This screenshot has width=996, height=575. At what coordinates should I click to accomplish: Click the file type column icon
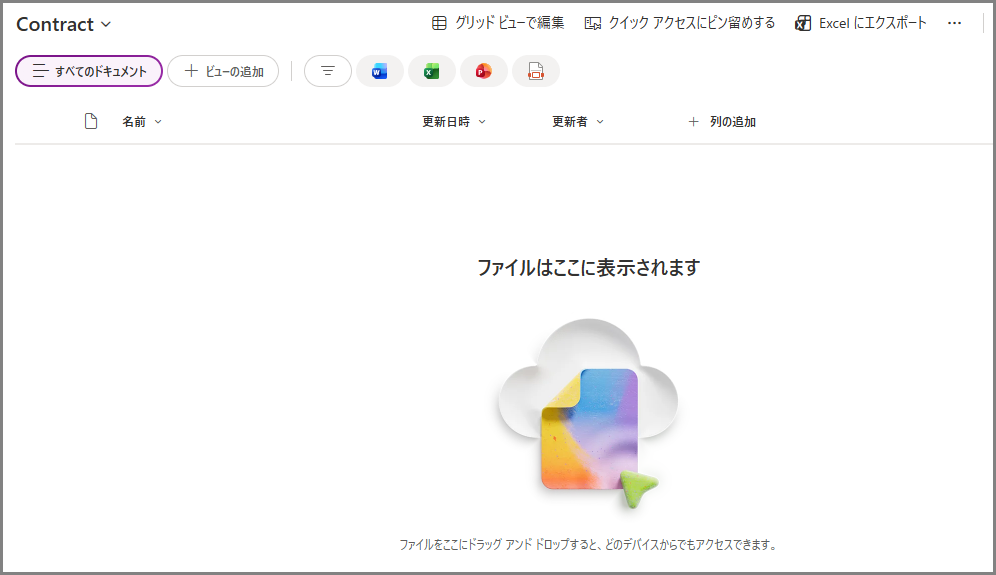91,122
